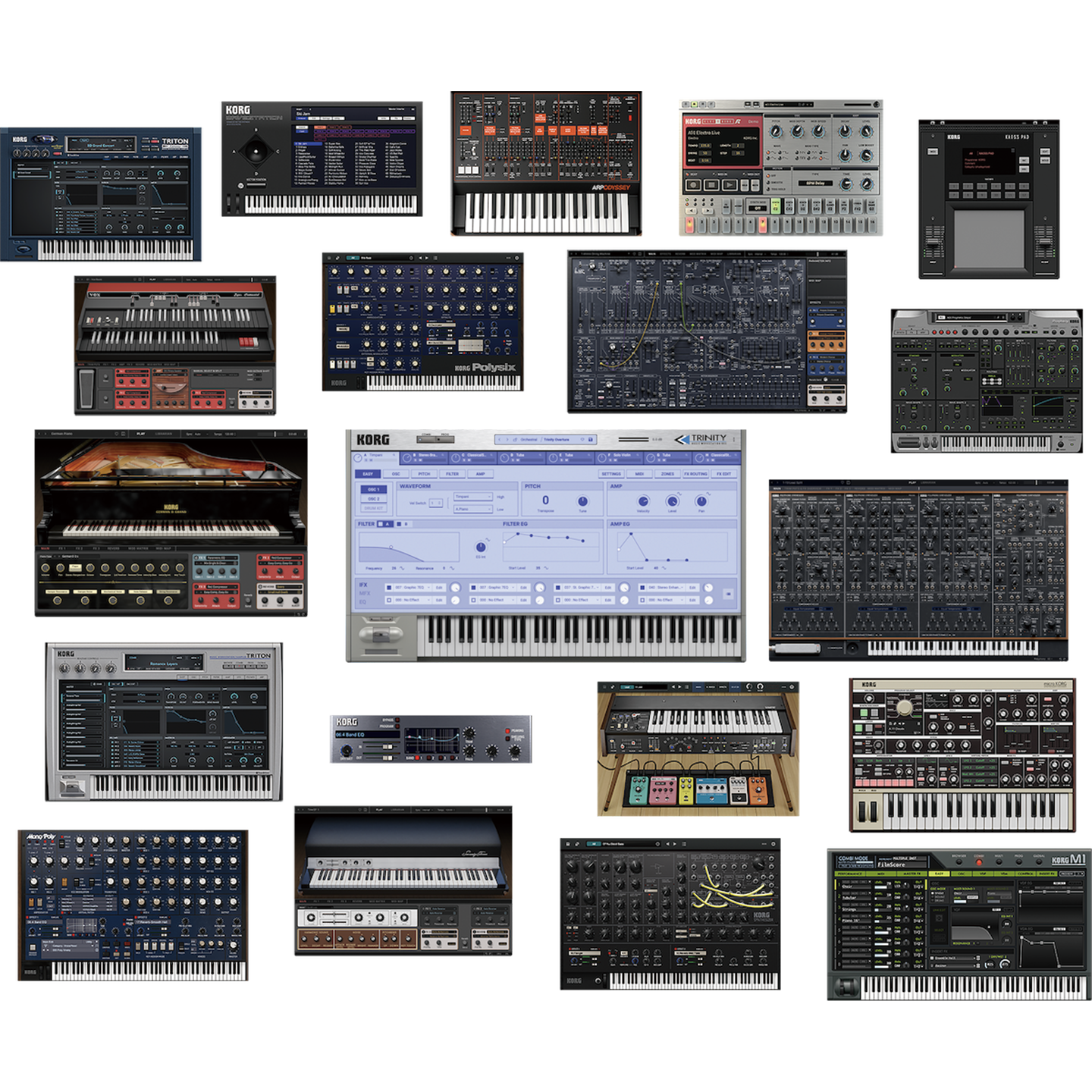Click the vector joystick in the Wavestation window
1092x1092 pixels.
click(256, 151)
